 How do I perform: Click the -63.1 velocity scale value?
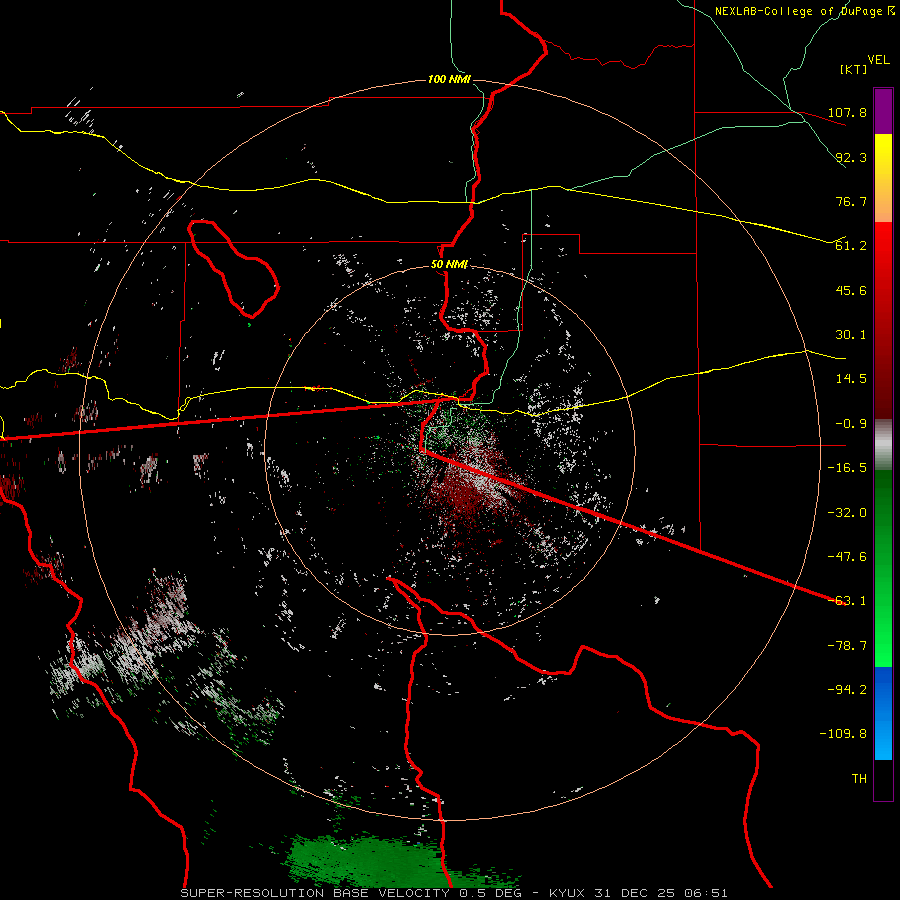tap(847, 601)
